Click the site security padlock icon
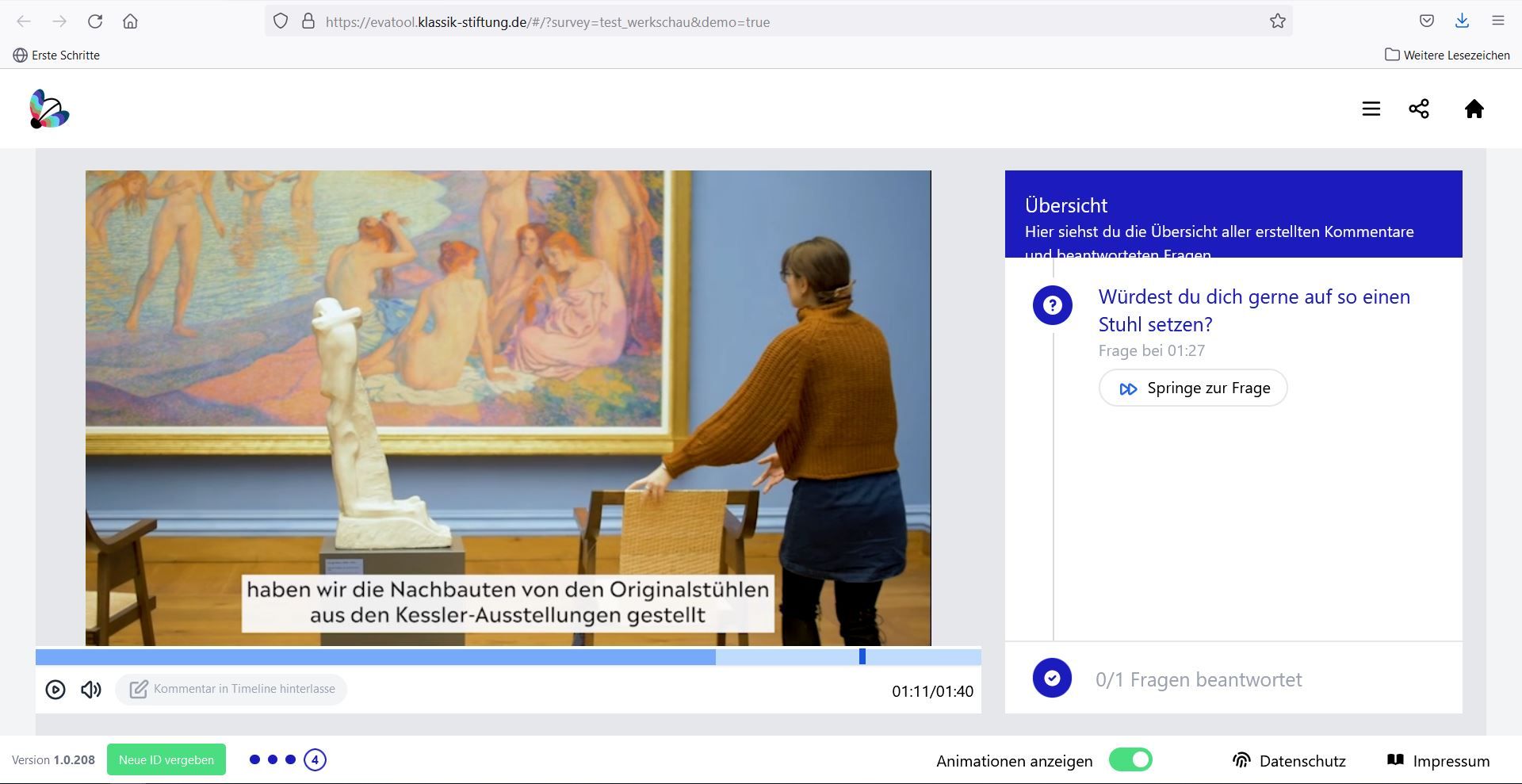 coord(308,21)
